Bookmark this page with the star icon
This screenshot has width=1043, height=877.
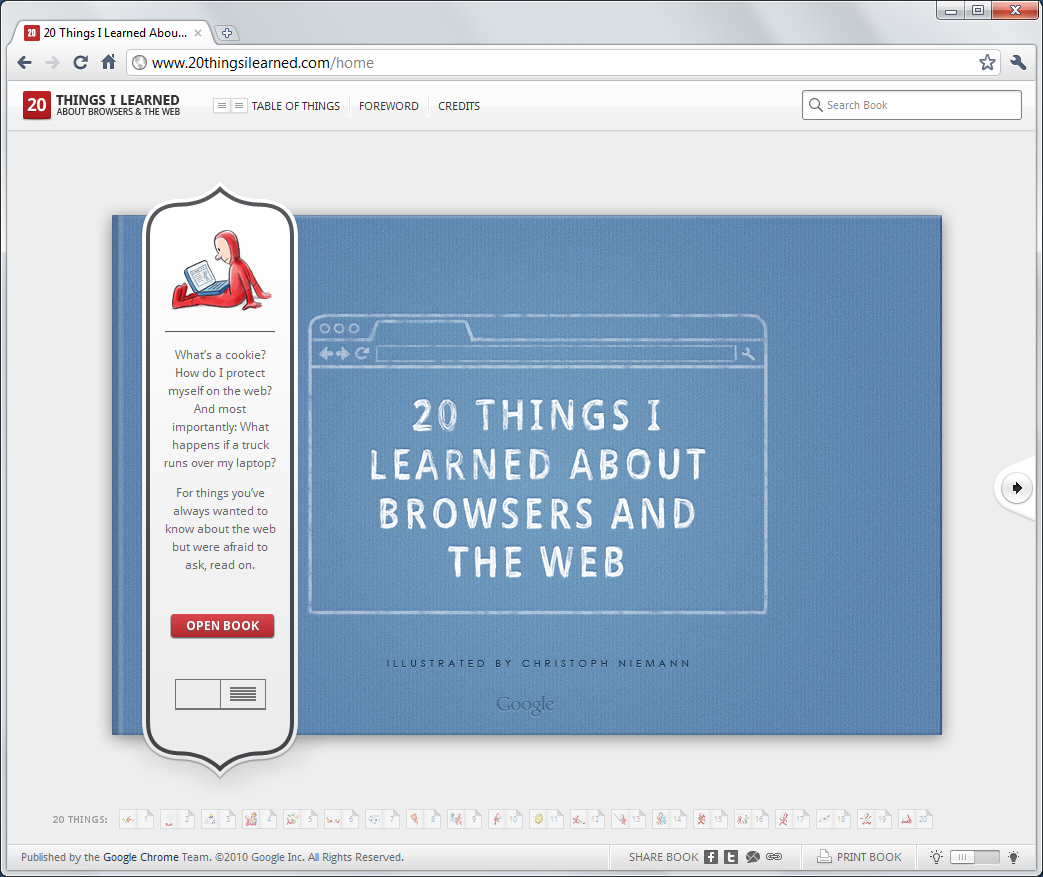(987, 63)
